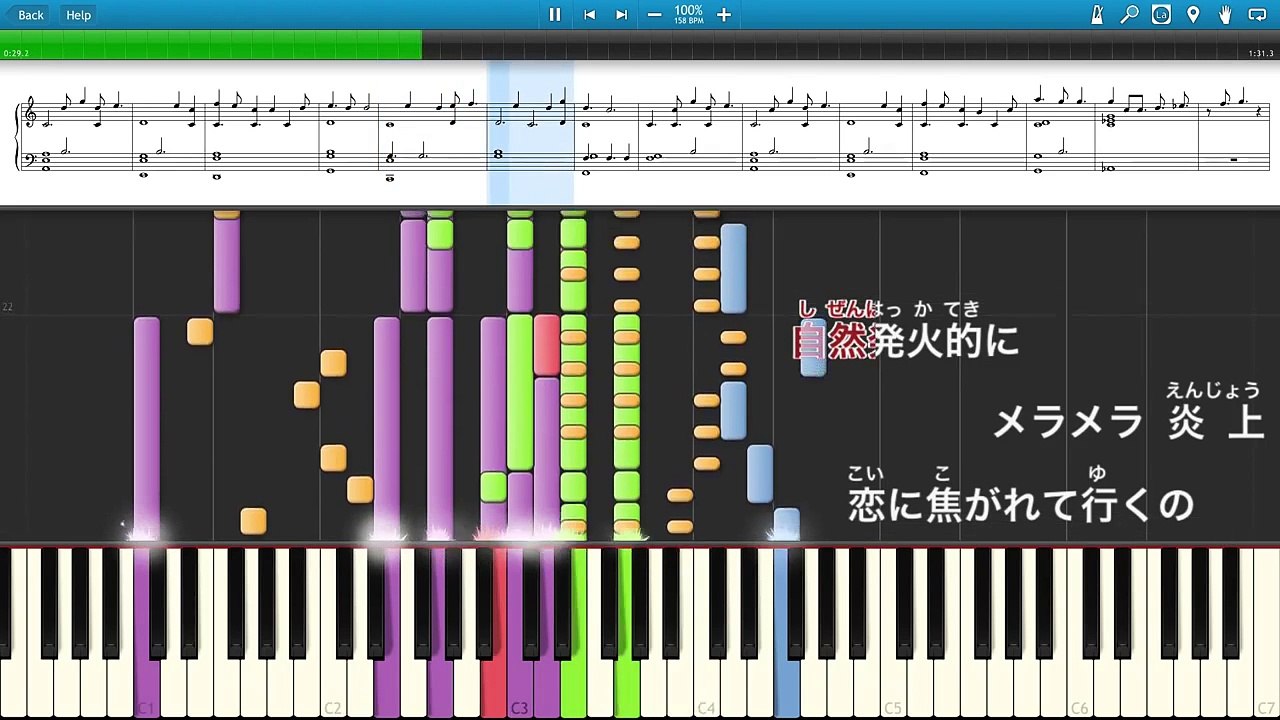Increase playback speed with plus icon
The image size is (1280, 720).
(x=724, y=15)
